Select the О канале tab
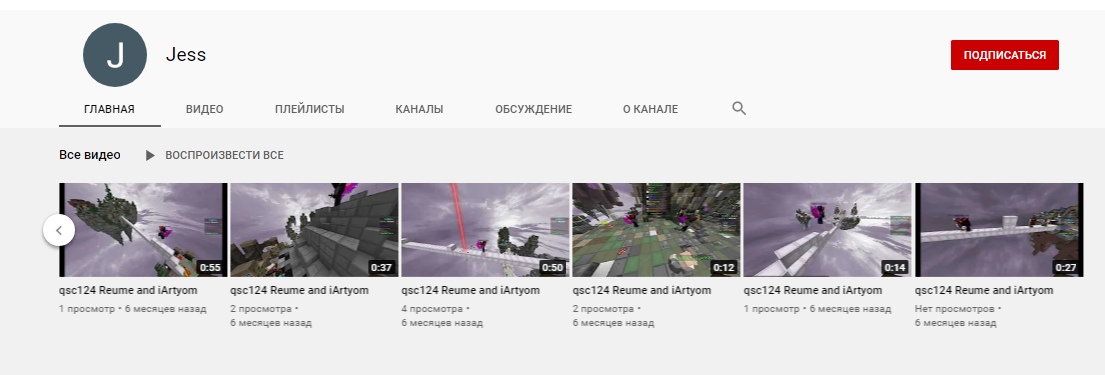 650,109
